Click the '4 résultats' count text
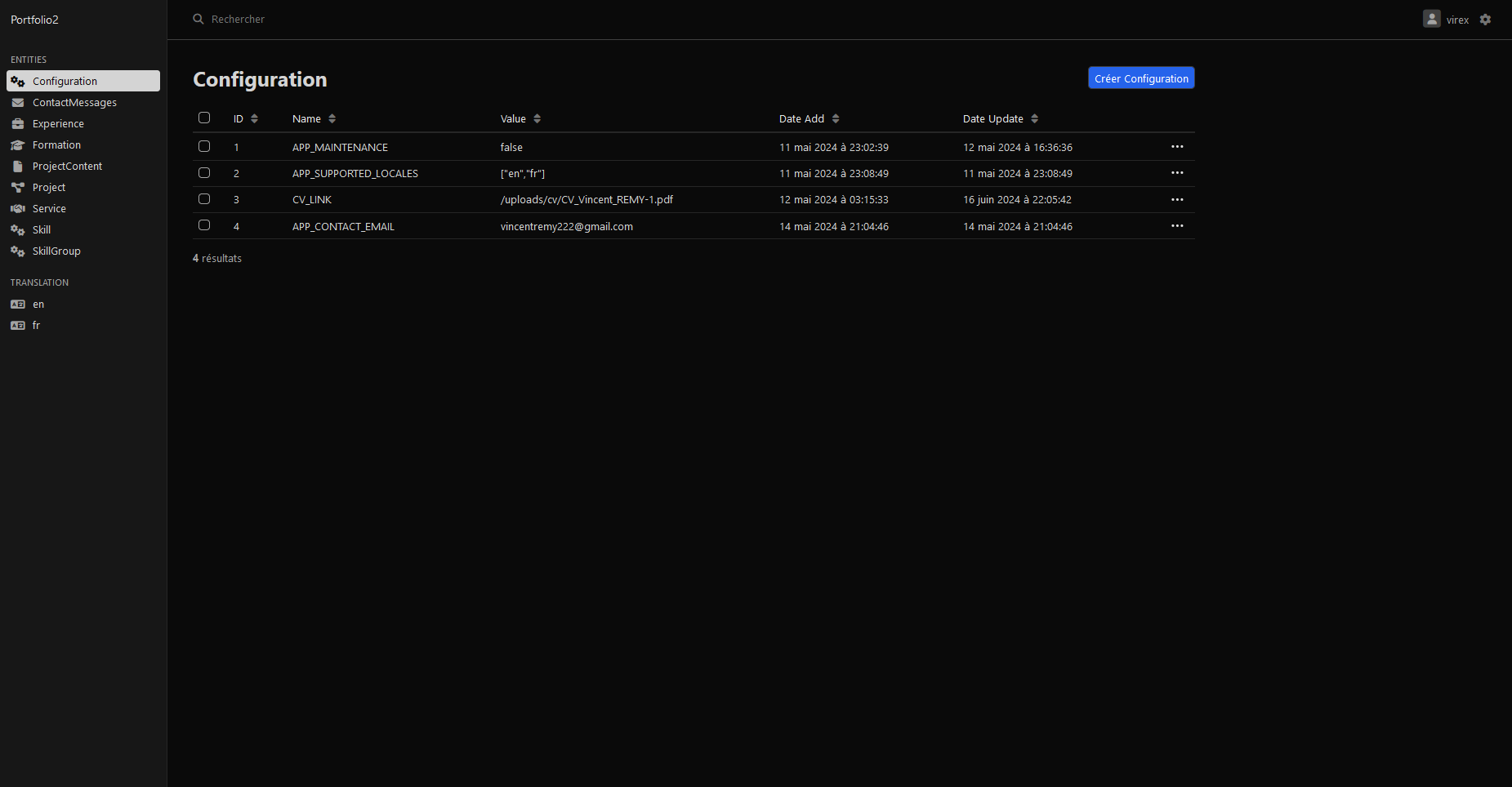The width and height of the screenshot is (1512, 787). (x=217, y=259)
